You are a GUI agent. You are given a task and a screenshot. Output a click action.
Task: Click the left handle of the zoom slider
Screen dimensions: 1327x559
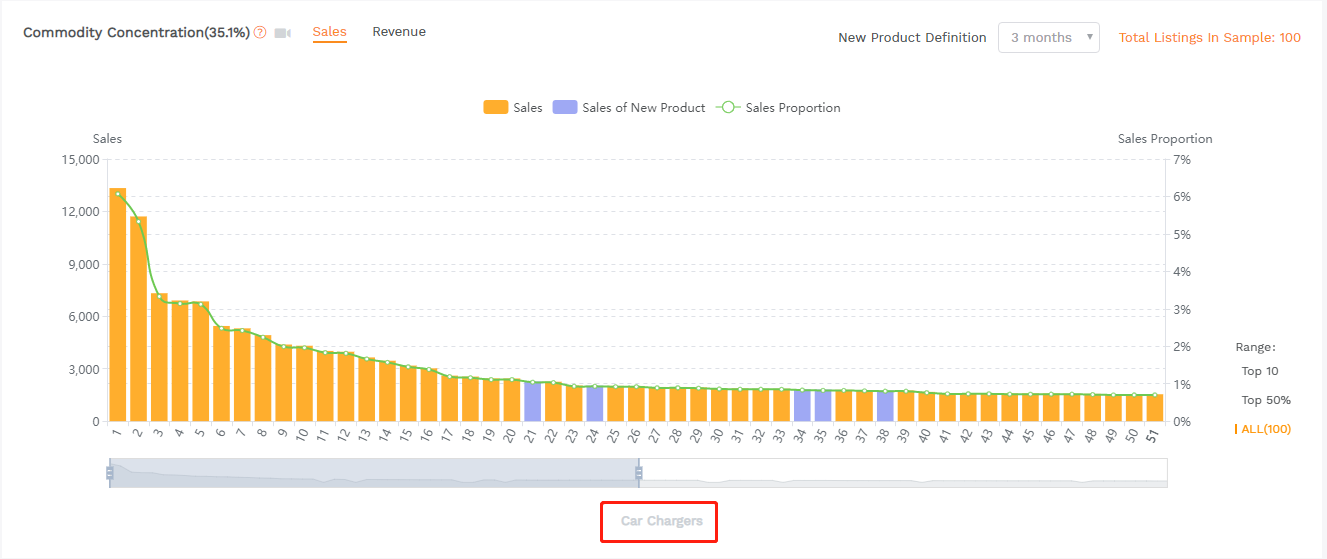(x=109, y=473)
